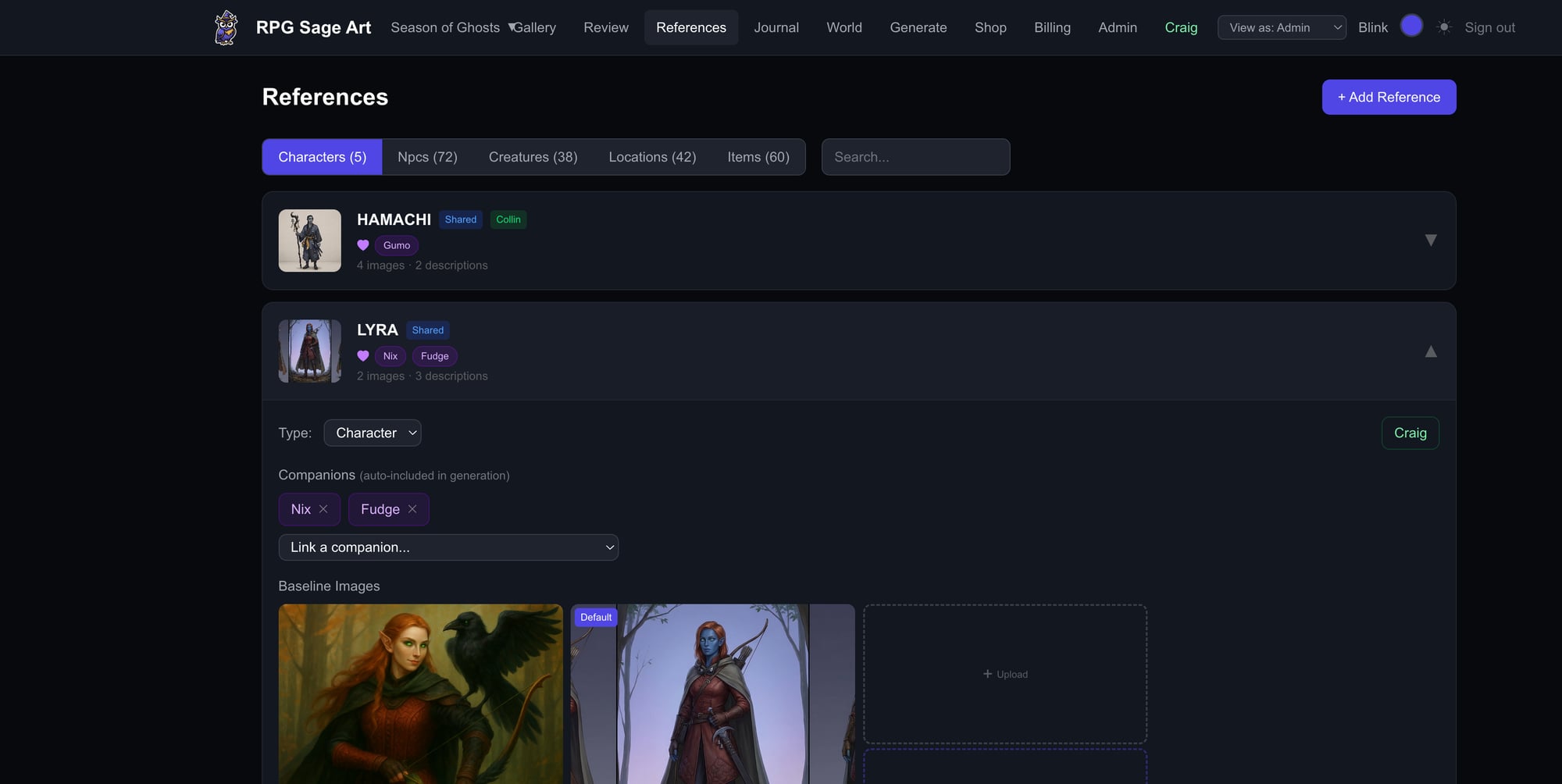This screenshot has height=784, width=1562.
Task: Click the heart icon on the HAMACHI card
Action: coord(362,244)
